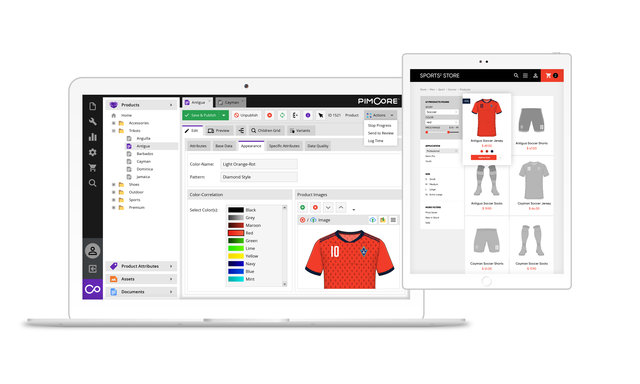Select the Red color swatch
Image resolution: width=640 pixels, height=384 pixels.
[236, 233]
